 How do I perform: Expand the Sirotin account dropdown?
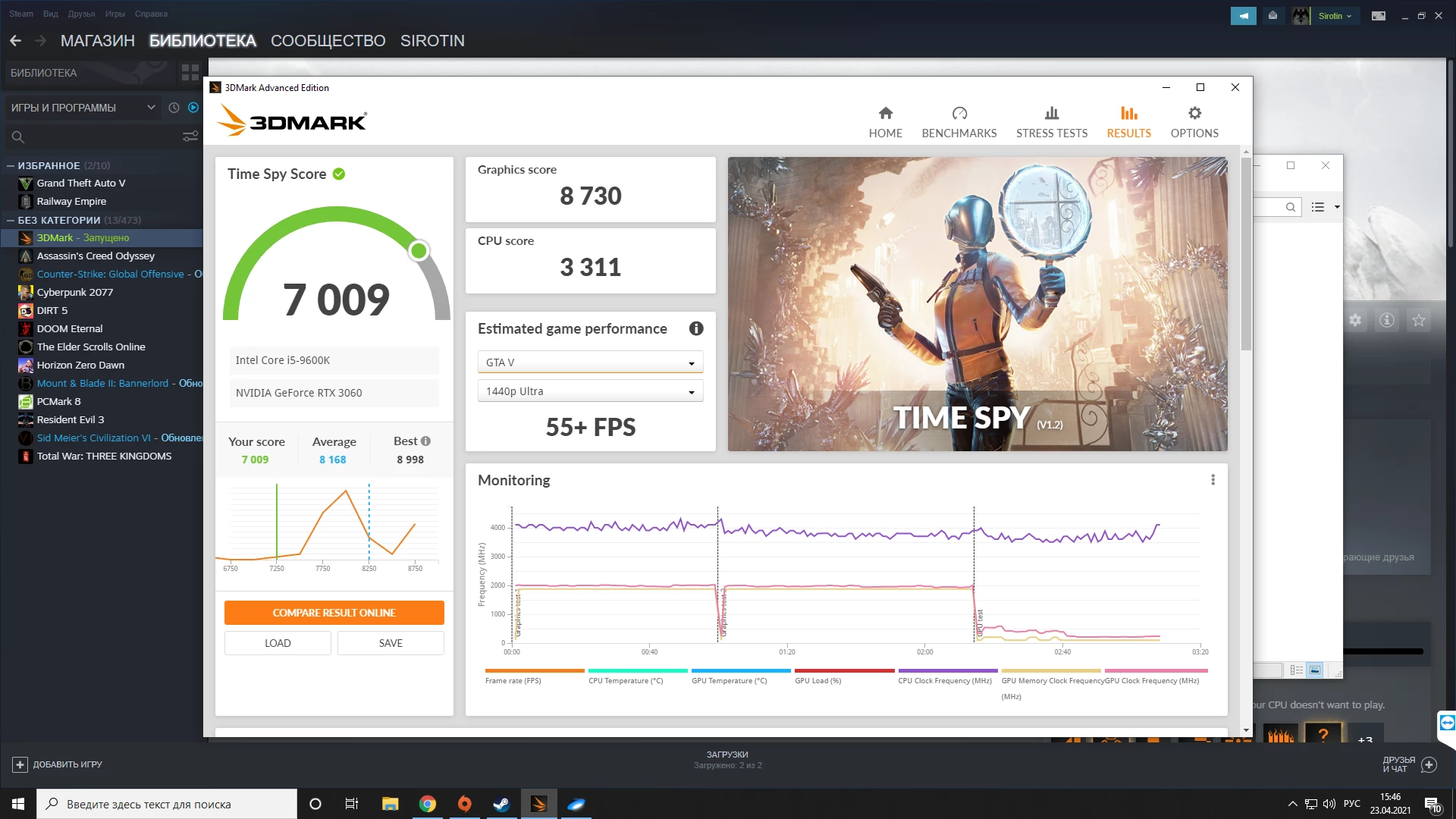[1335, 16]
